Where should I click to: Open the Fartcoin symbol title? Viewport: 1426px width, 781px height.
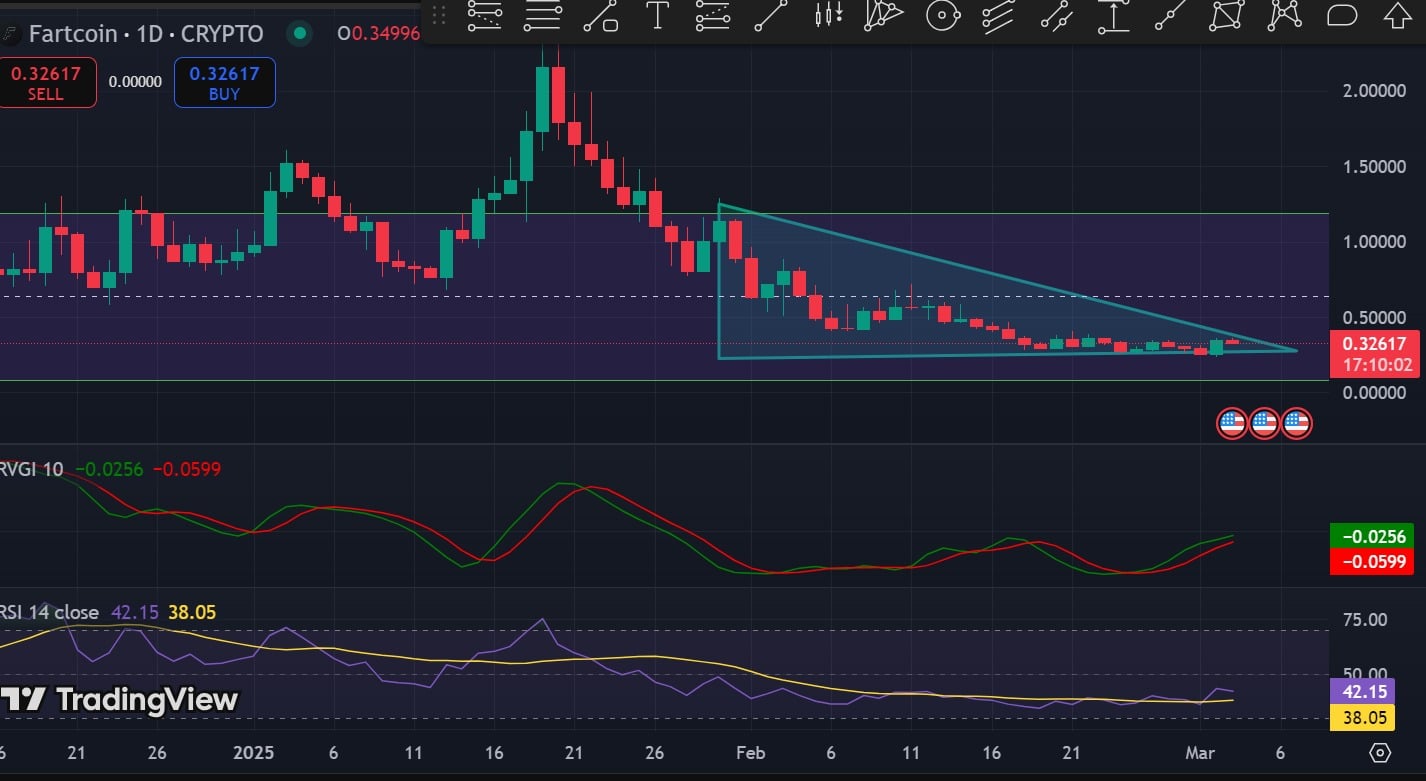145,34
